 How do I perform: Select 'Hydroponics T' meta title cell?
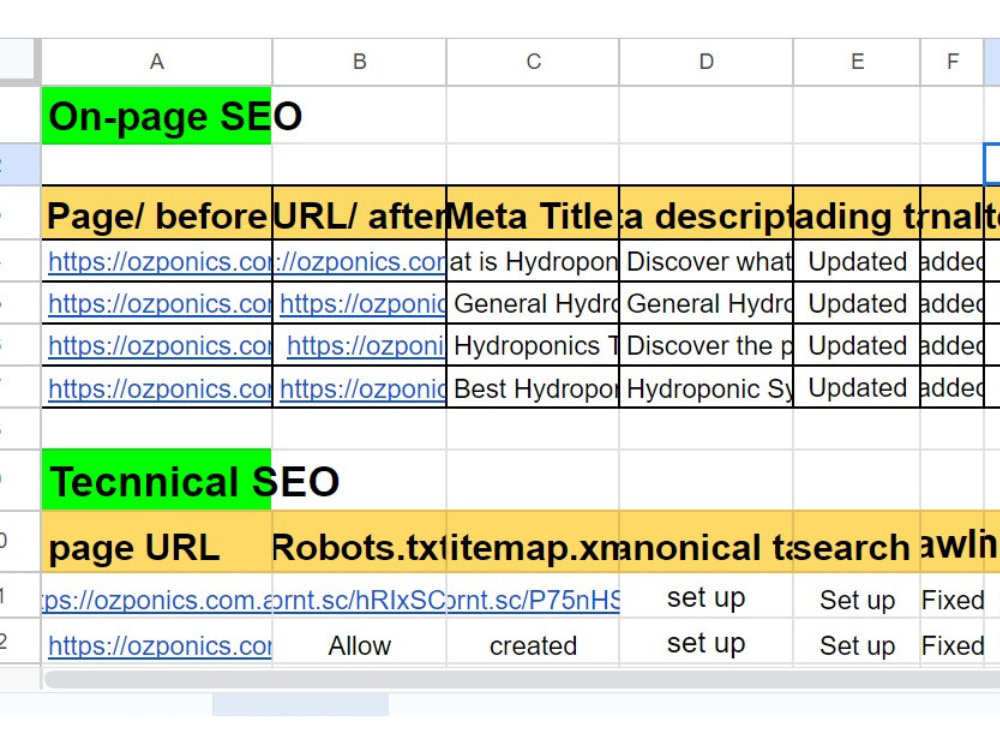533,346
